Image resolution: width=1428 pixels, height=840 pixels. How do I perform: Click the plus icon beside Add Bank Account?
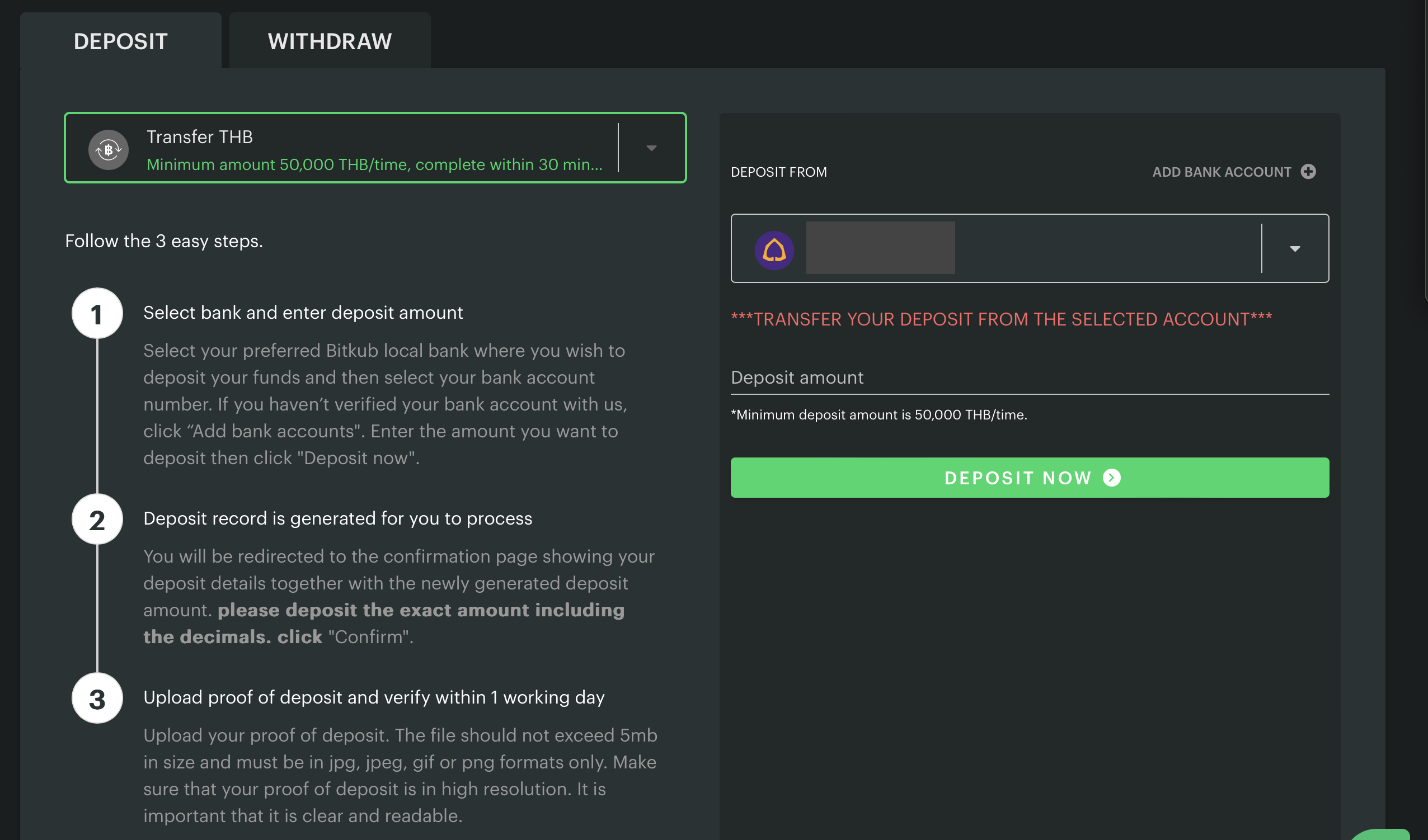point(1308,172)
